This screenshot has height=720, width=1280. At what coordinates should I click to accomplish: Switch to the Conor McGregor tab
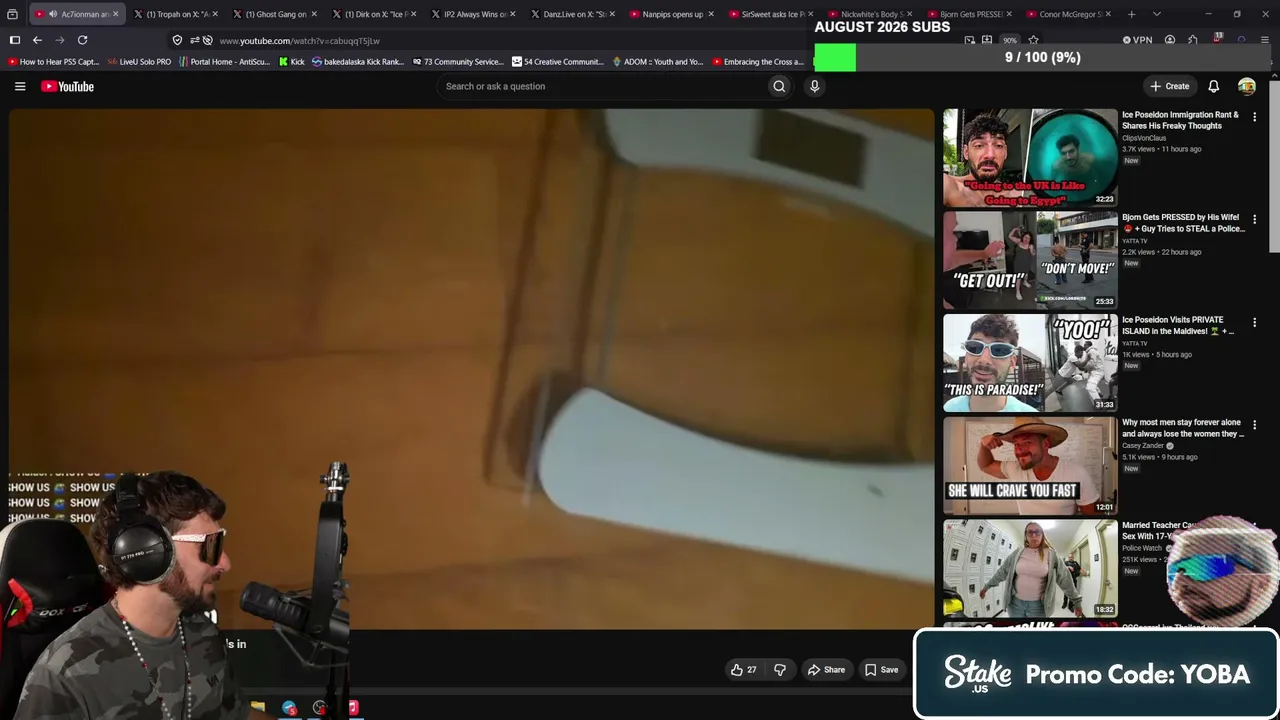click(1067, 14)
